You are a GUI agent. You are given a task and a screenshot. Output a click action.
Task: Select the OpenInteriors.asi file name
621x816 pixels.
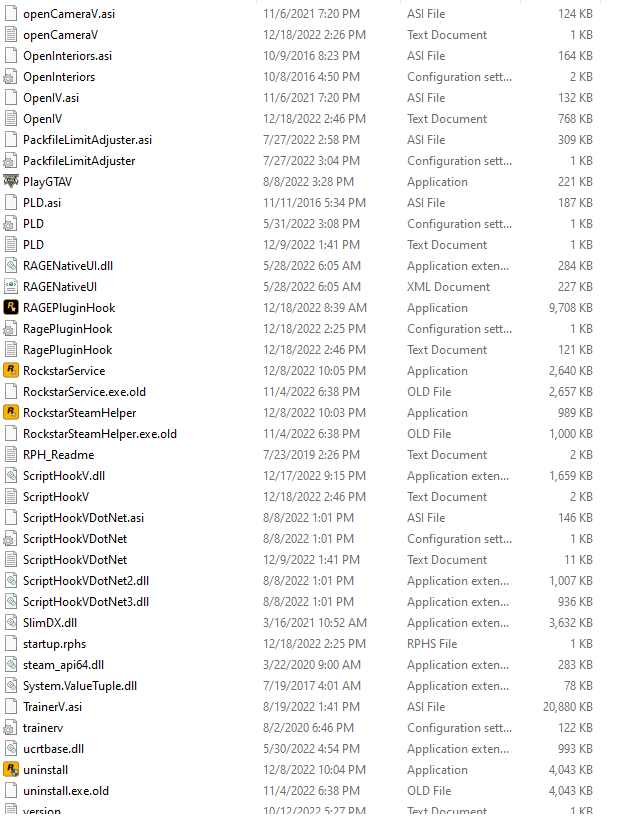point(67,56)
